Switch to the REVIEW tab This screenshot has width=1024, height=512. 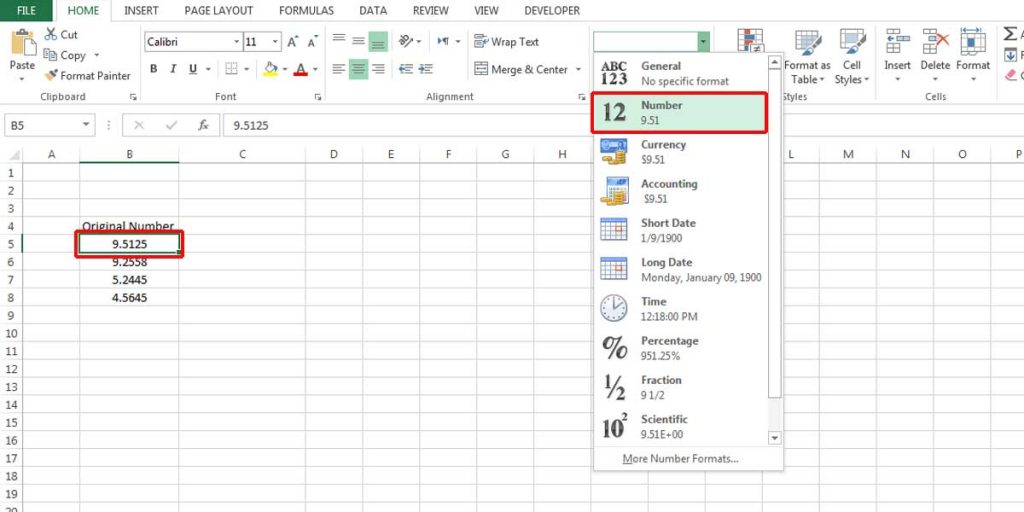tap(430, 10)
